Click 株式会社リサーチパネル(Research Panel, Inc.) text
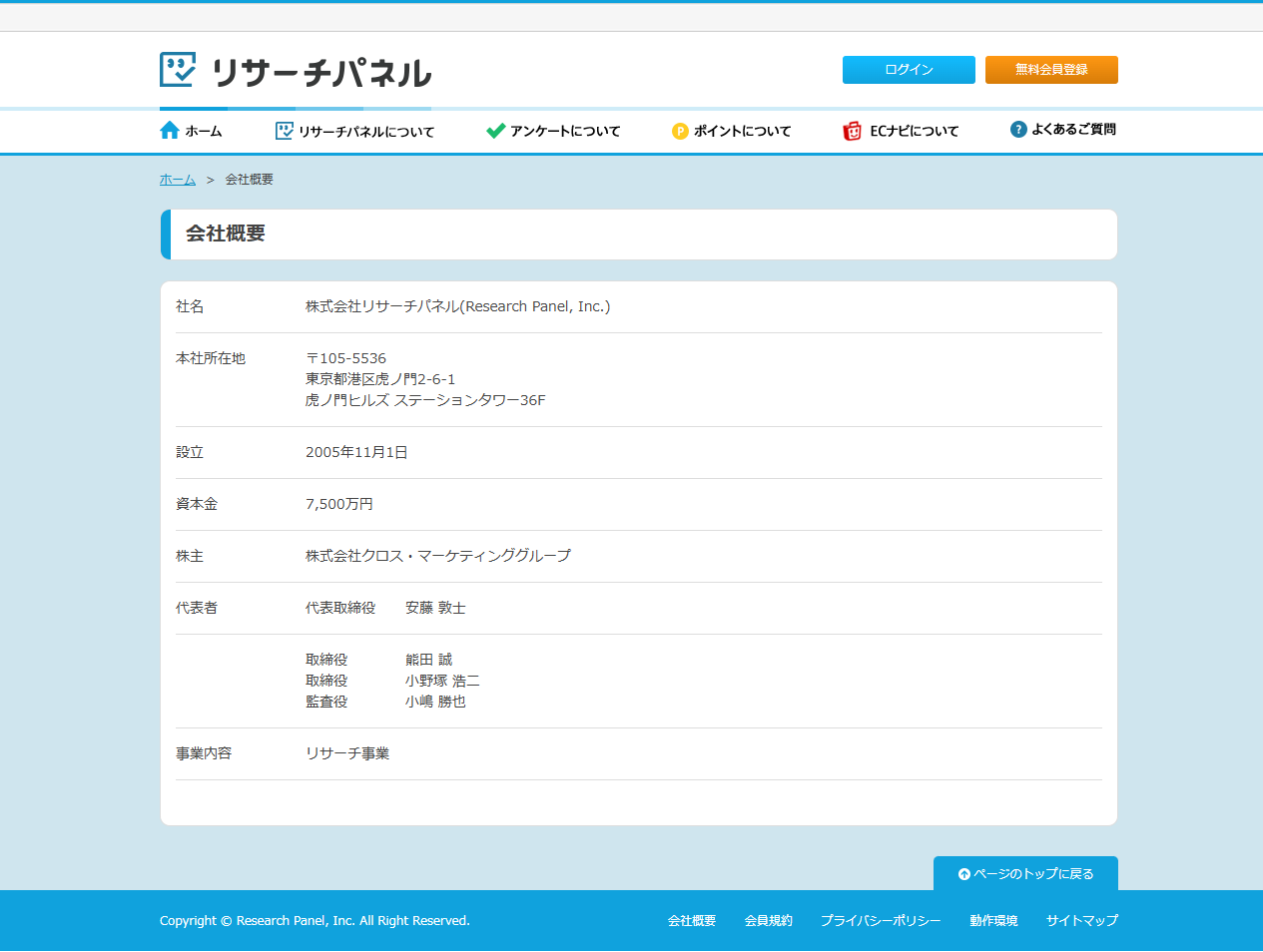This screenshot has height=952, width=1263. click(x=457, y=306)
